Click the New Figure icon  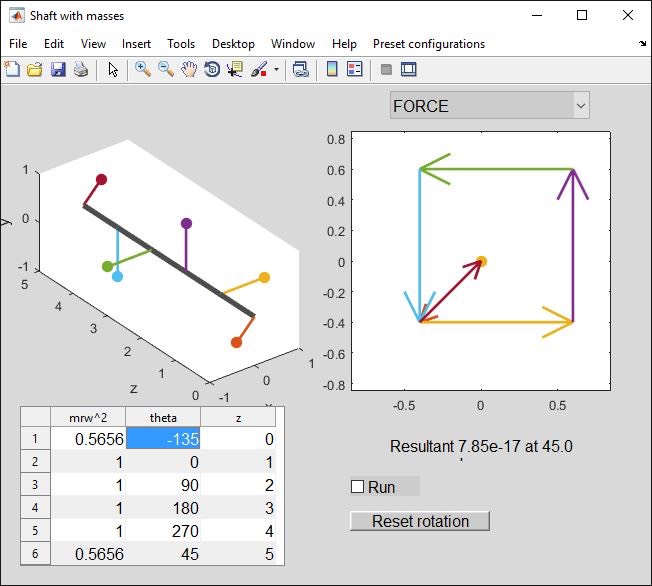click(x=12, y=69)
